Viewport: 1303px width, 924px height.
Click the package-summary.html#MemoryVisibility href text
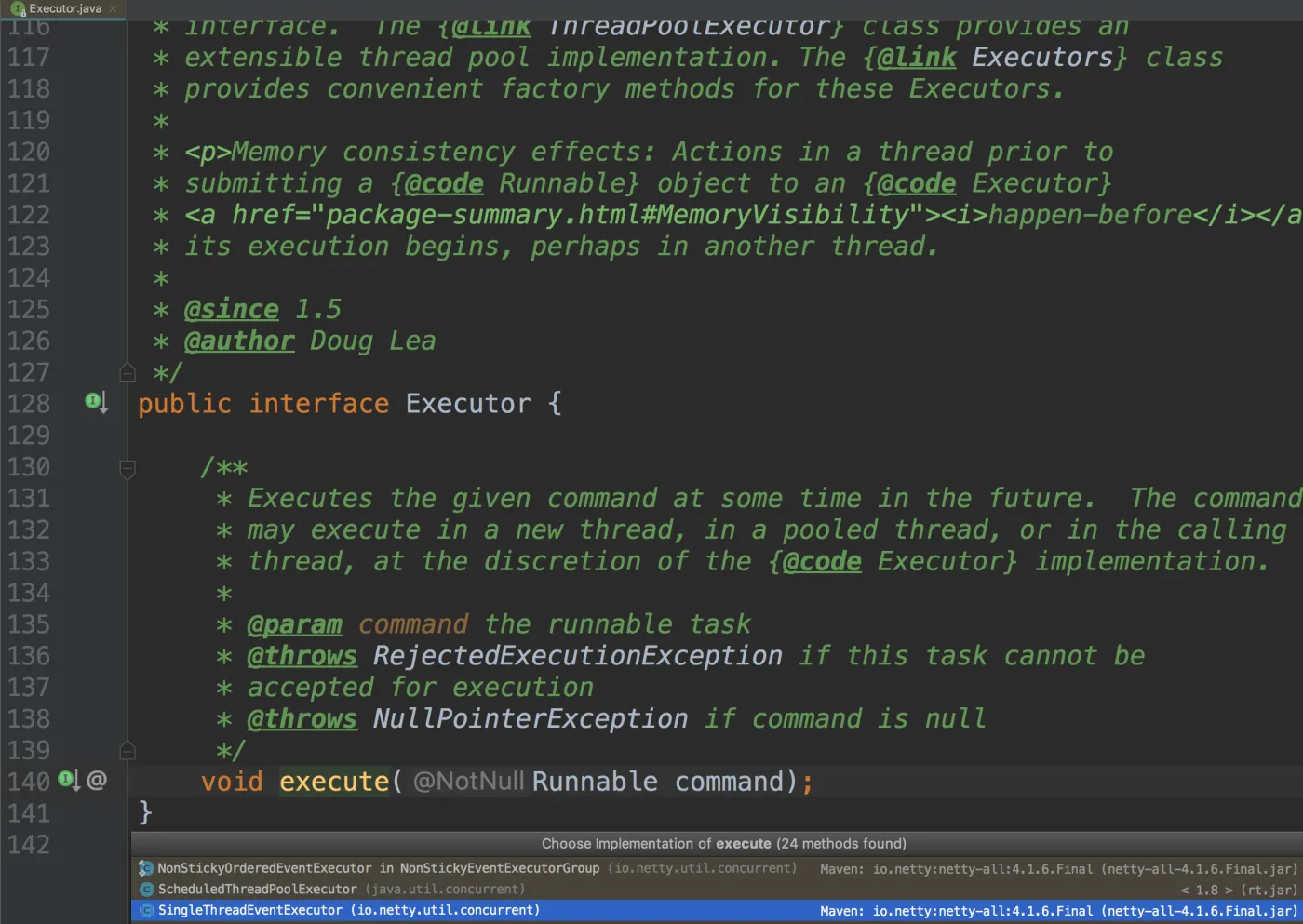[617, 215]
